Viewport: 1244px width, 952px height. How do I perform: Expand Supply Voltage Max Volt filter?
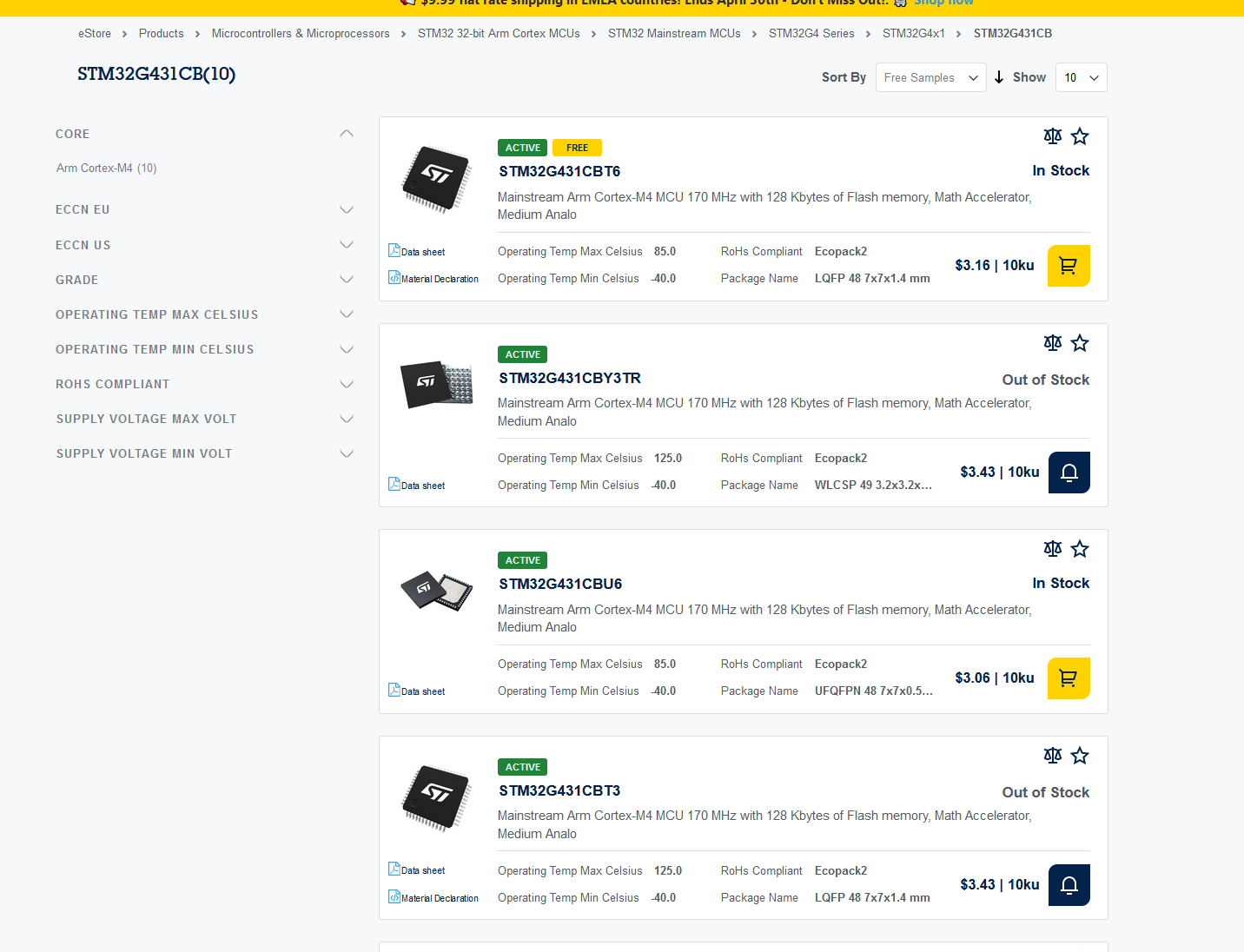(x=347, y=419)
